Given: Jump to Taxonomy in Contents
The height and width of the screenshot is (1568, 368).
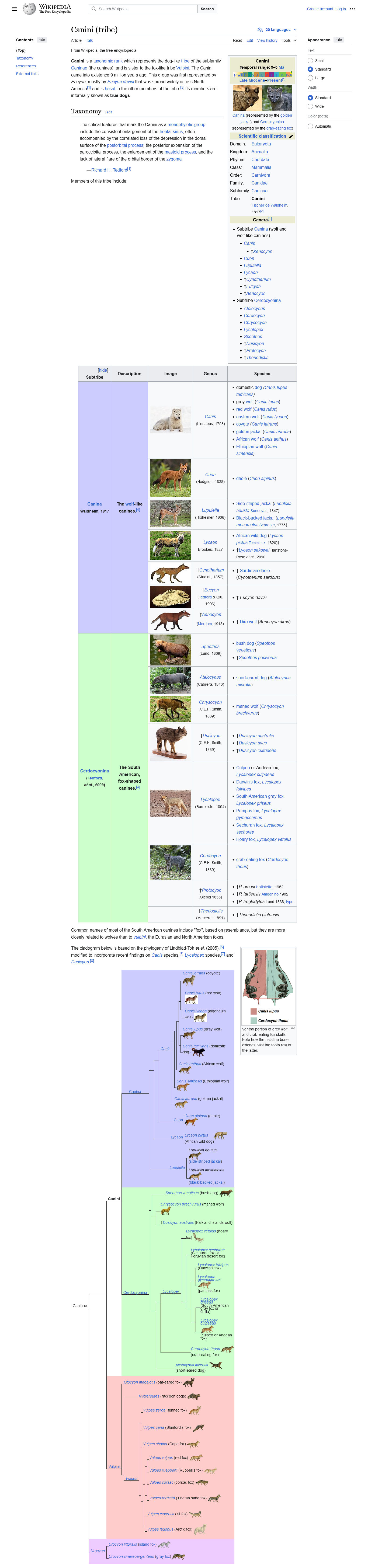Looking at the screenshot, I should tap(24, 58).
